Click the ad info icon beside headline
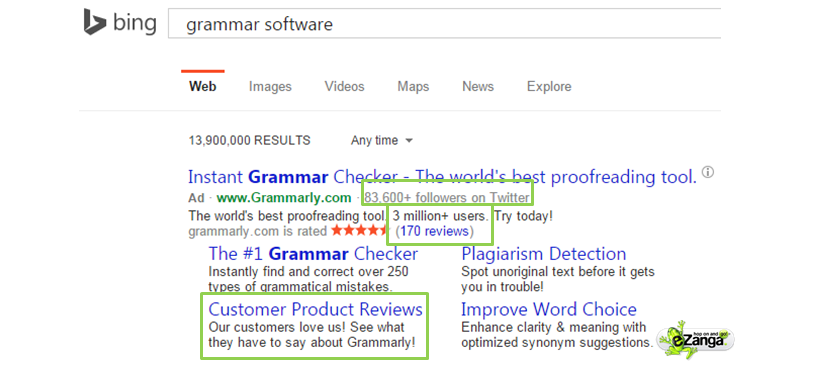820x365 pixels. (x=708, y=172)
